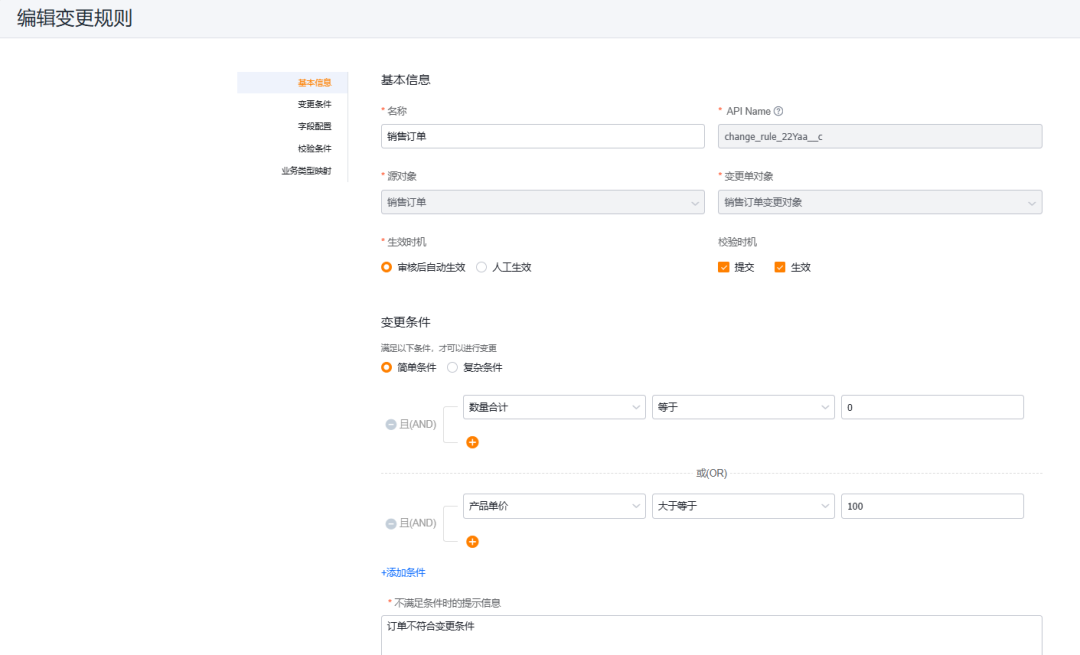1080x655 pixels.
Task: Remove the first AND condition group
Action: point(391,424)
